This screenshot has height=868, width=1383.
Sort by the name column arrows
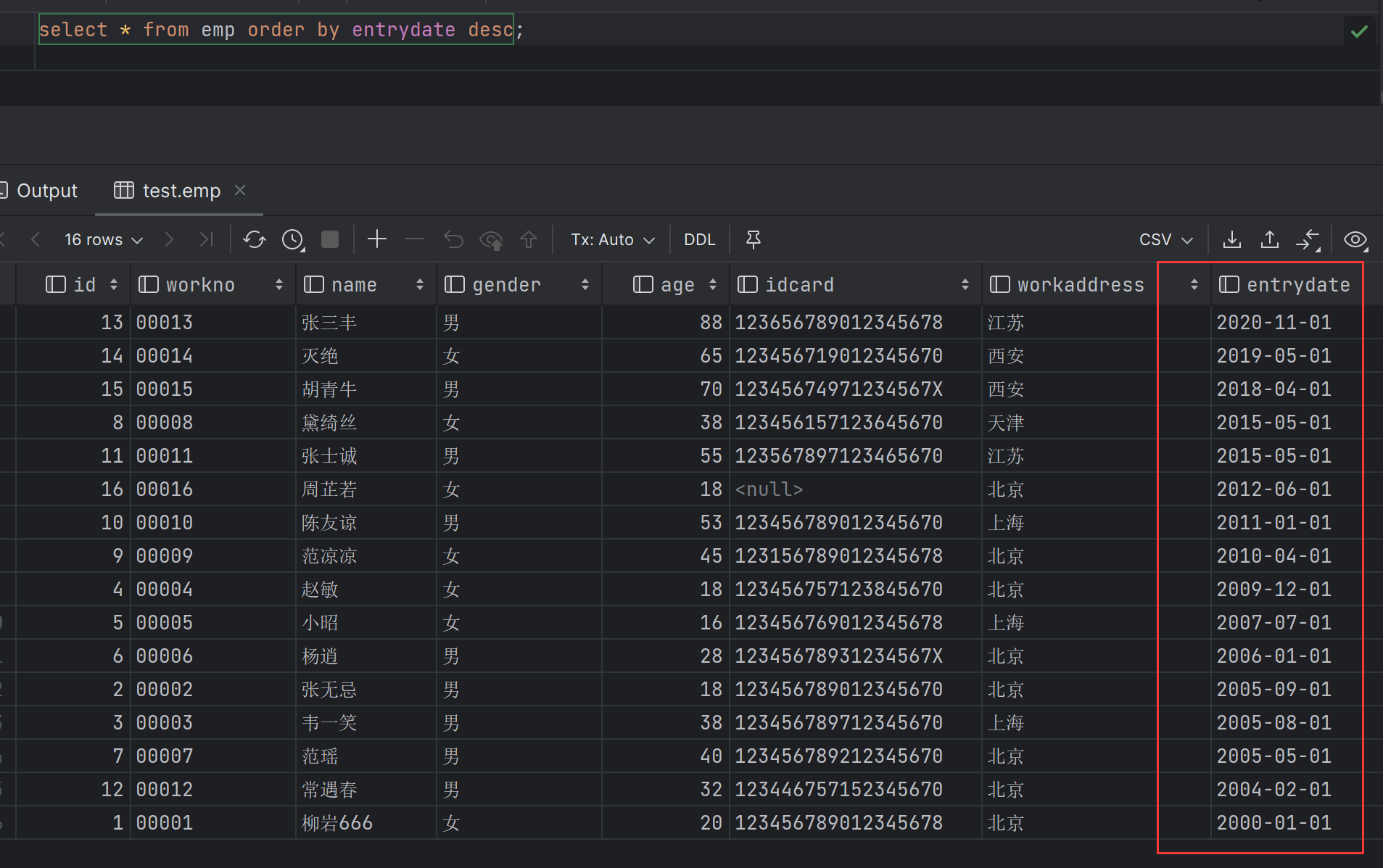click(x=420, y=284)
